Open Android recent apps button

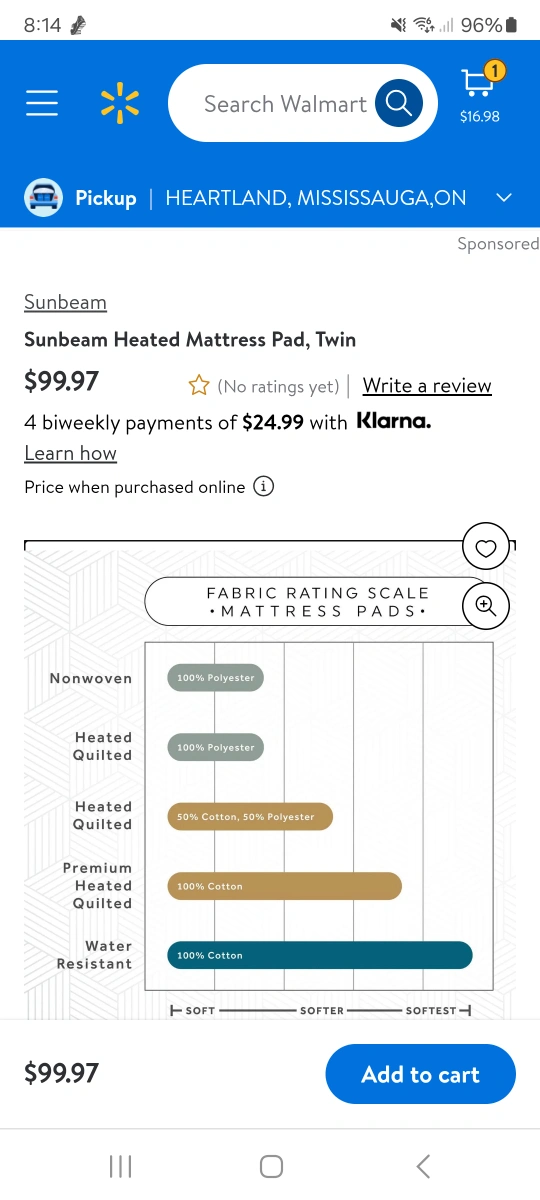pos(120,1166)
